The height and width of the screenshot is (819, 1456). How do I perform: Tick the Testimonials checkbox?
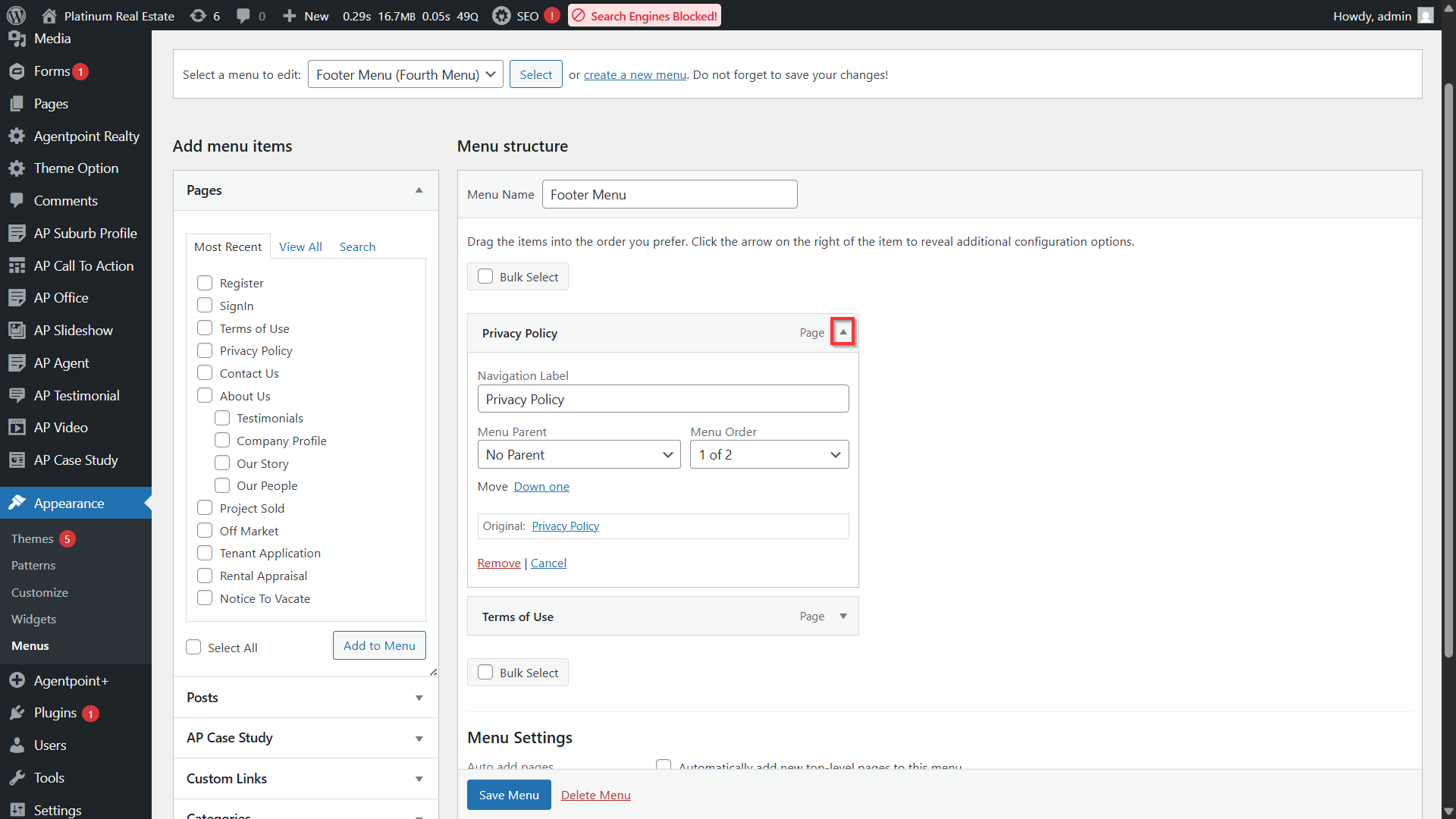point(222,418)
